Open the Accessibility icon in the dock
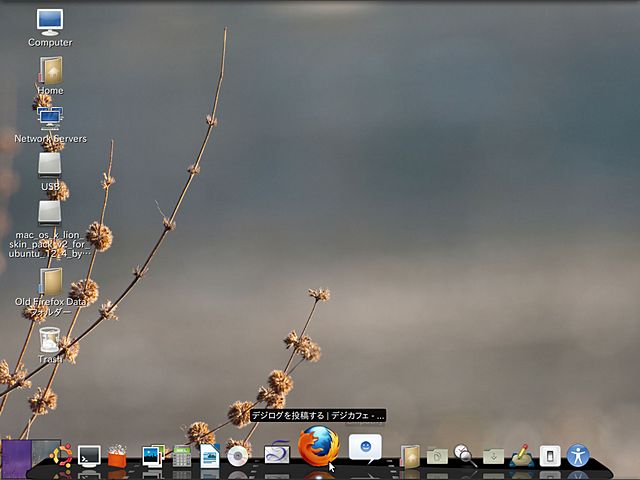 [578, 456]
